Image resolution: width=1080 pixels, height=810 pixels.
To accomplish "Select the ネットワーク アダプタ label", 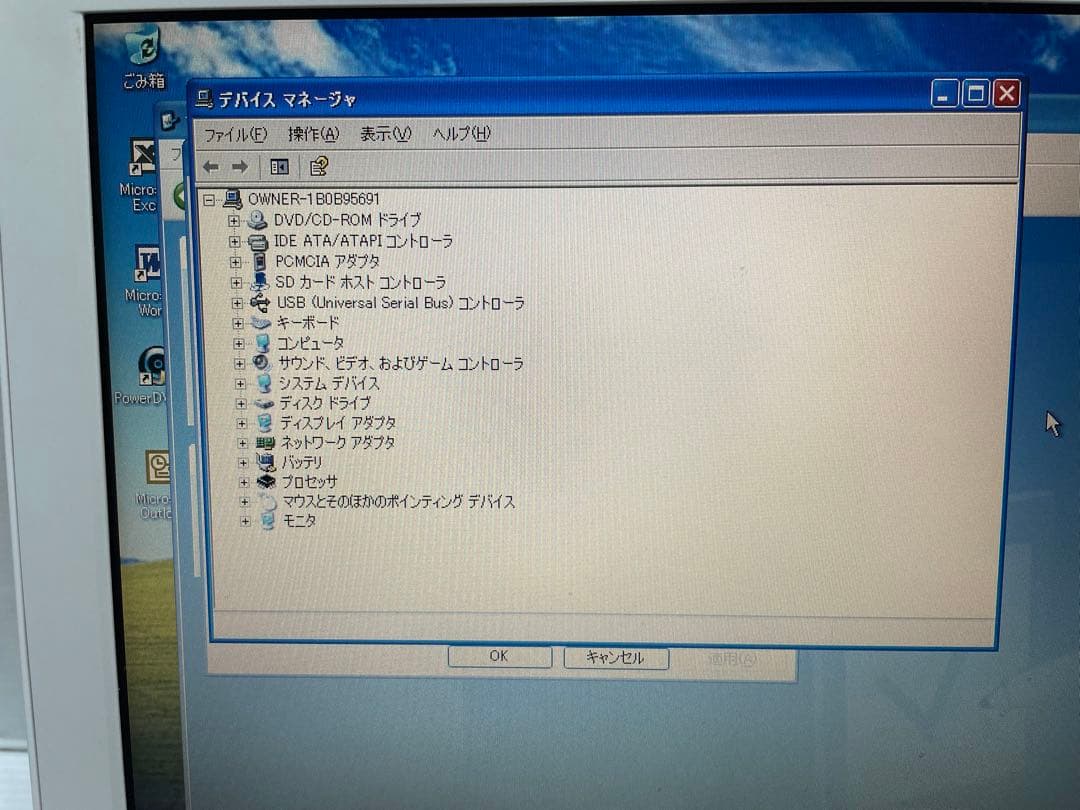I will [x=338, y=442].
